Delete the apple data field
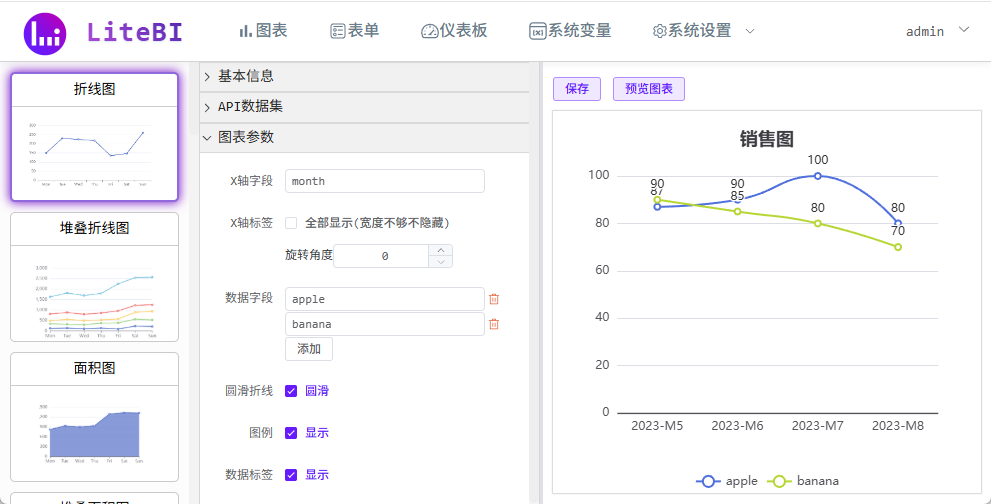The image size is (991, 504). (494, 299)
